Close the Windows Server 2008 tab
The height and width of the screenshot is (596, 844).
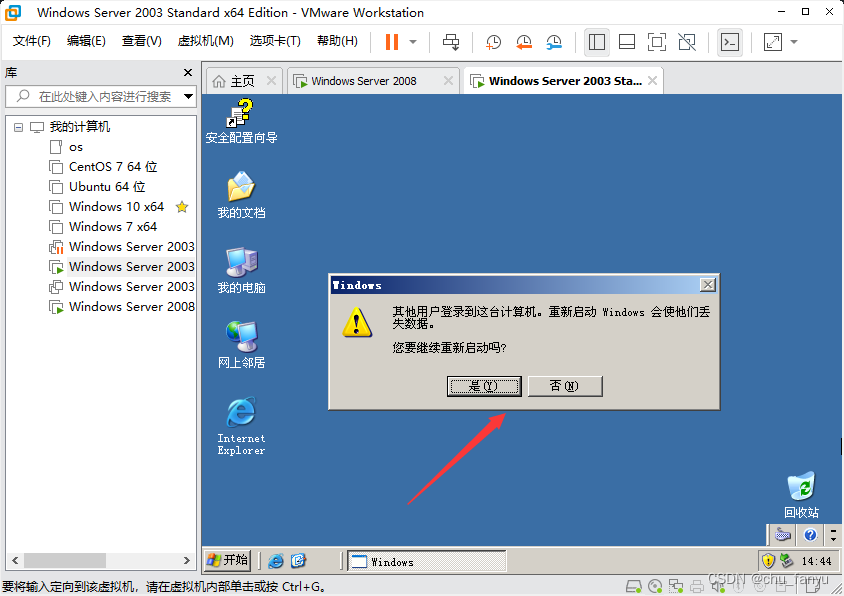[x=448, y=81]
